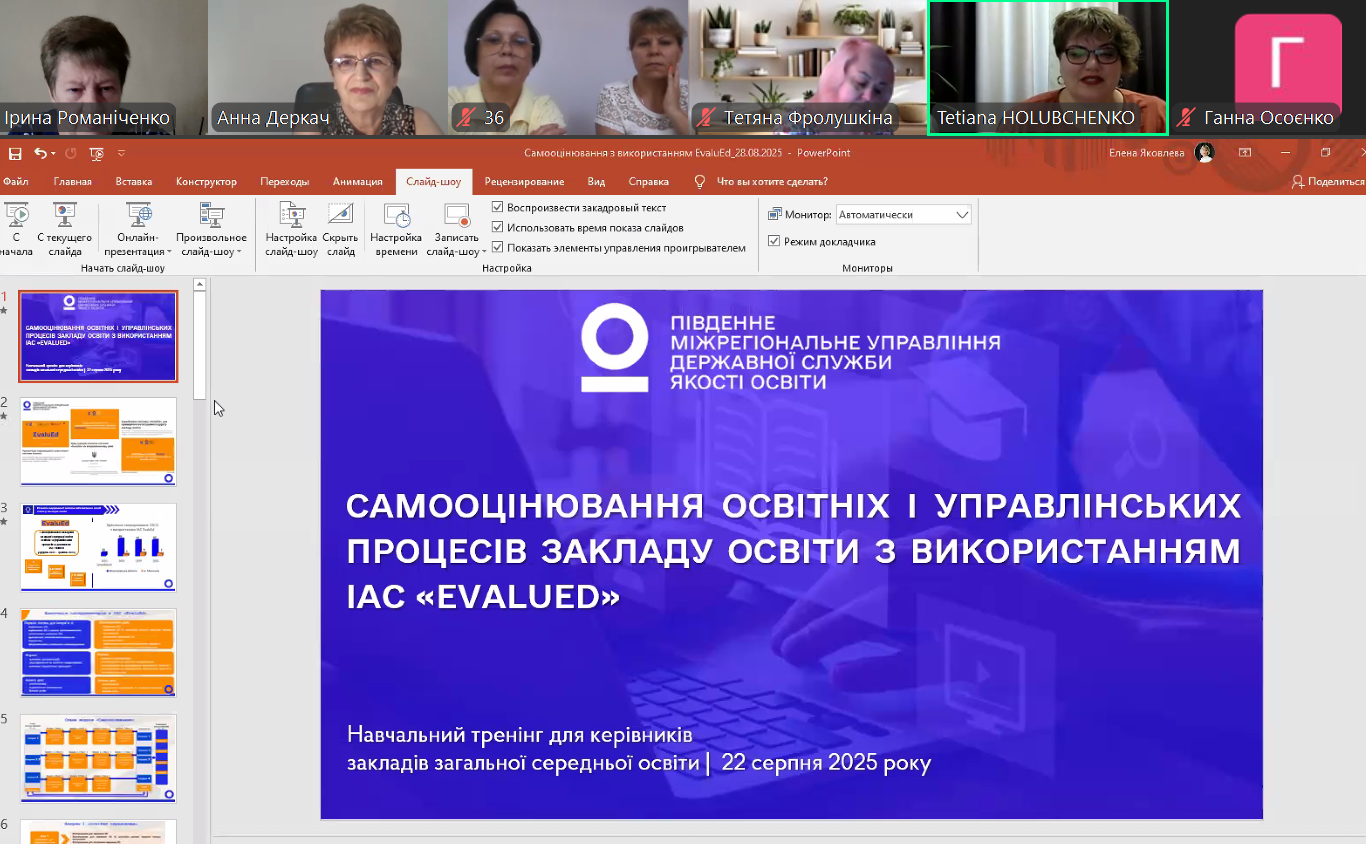Start show 'С текущего слайда'
Viewport: 1366px width, 844px height.
[65, 230]
